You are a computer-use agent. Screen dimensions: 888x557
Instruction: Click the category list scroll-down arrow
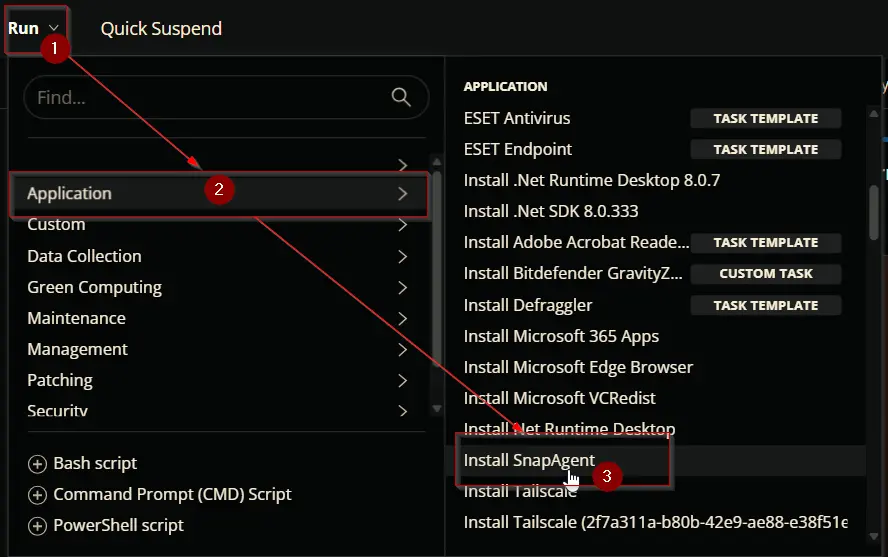pos(437,408)
